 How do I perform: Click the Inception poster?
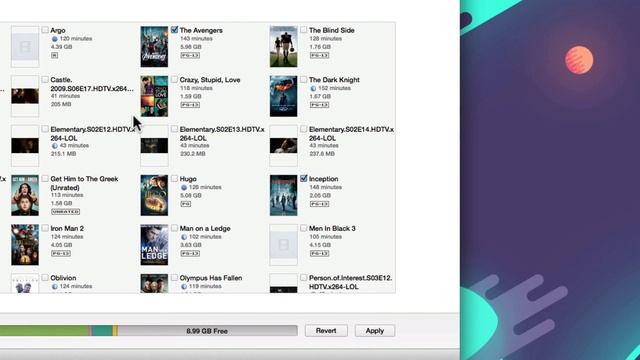pyautogui.click(x=284, y=196)
